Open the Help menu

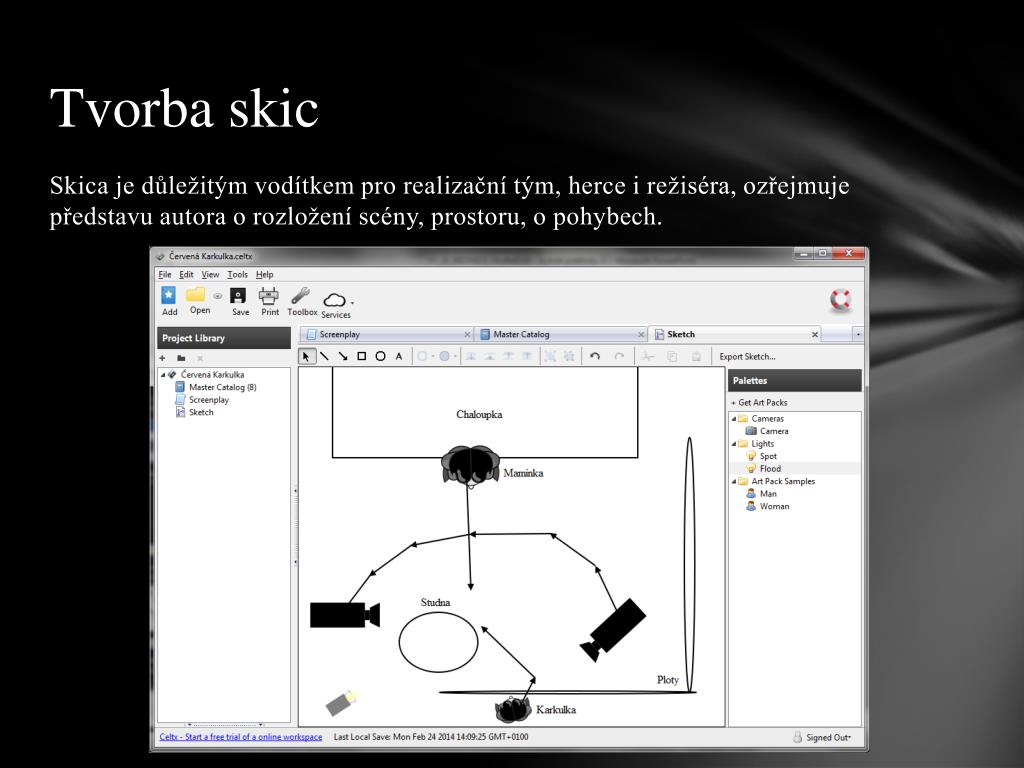point(264,275)
